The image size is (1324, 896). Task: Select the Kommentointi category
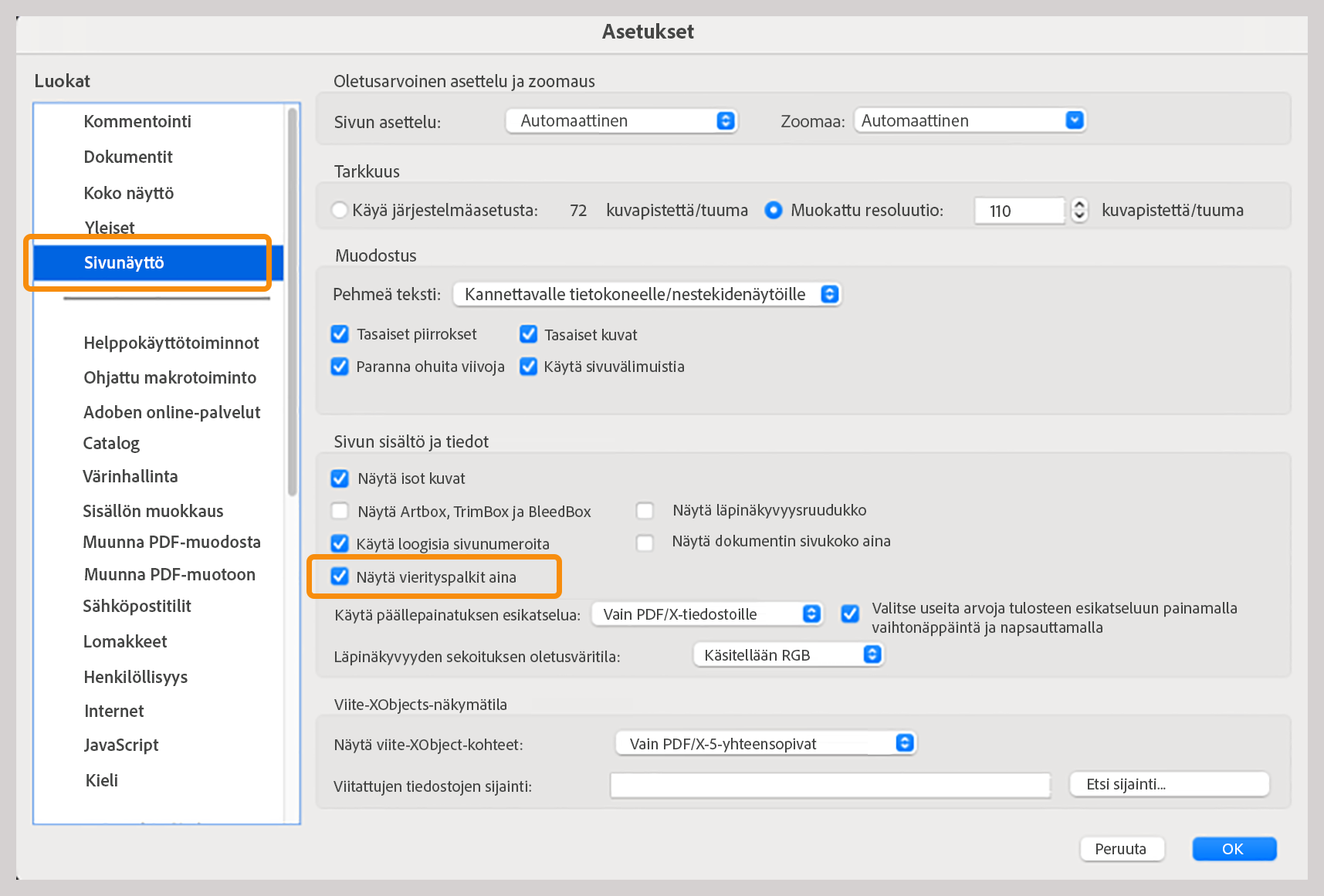click(137, 120)
